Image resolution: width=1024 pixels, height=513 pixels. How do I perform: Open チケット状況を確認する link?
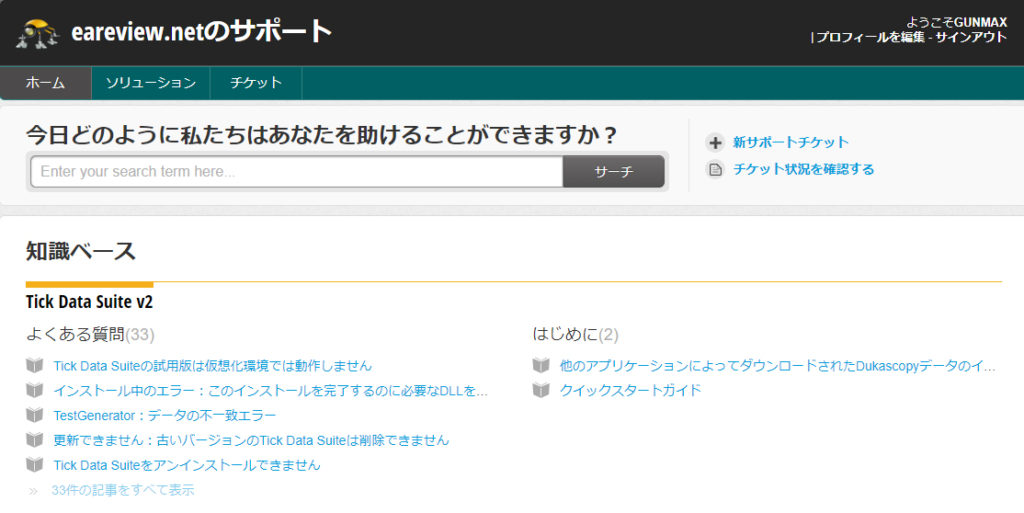[803, 170]
